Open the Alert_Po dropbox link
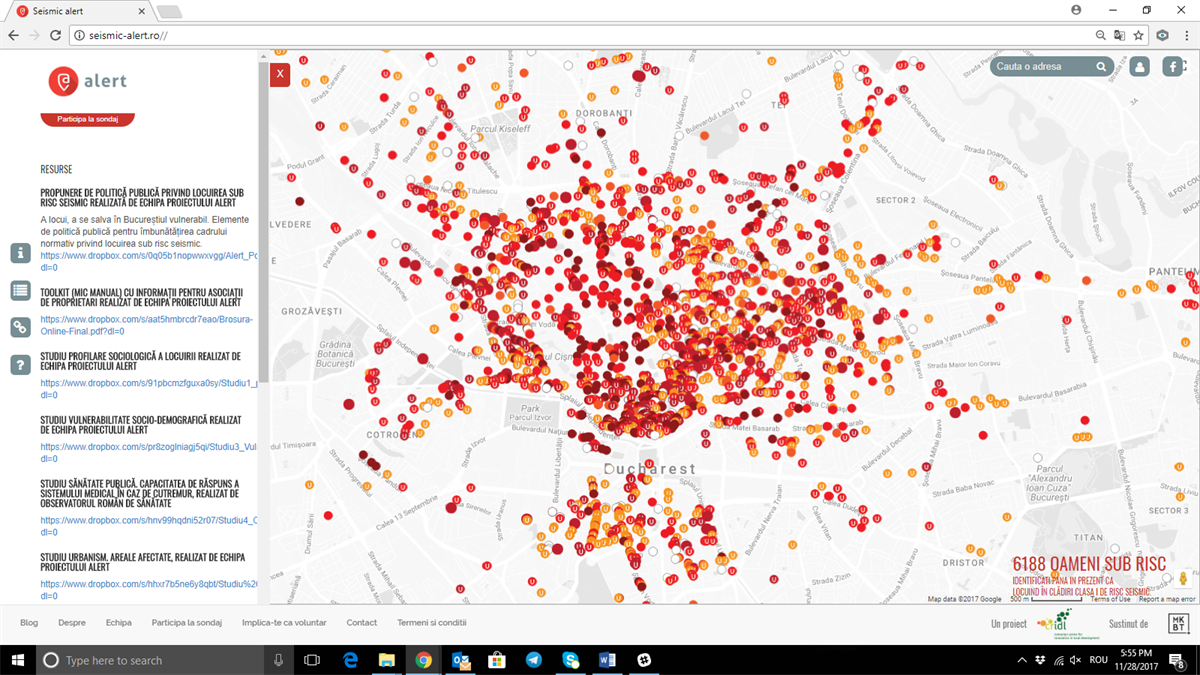The width and height of the screenshot is (1200, 675). [x=149, y=262]
